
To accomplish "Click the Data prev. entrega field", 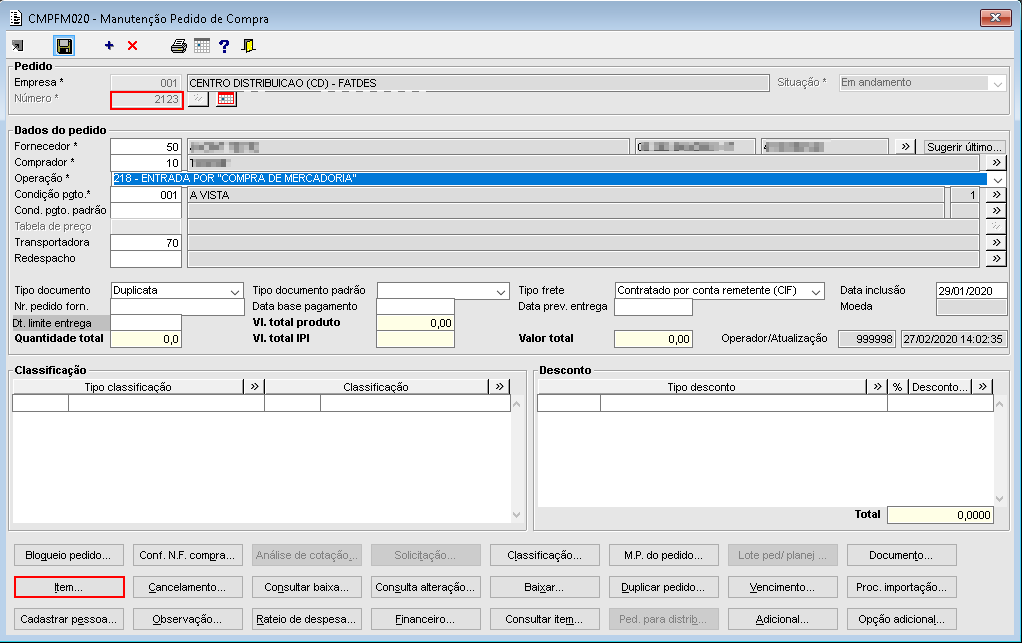I will (653, 306).
